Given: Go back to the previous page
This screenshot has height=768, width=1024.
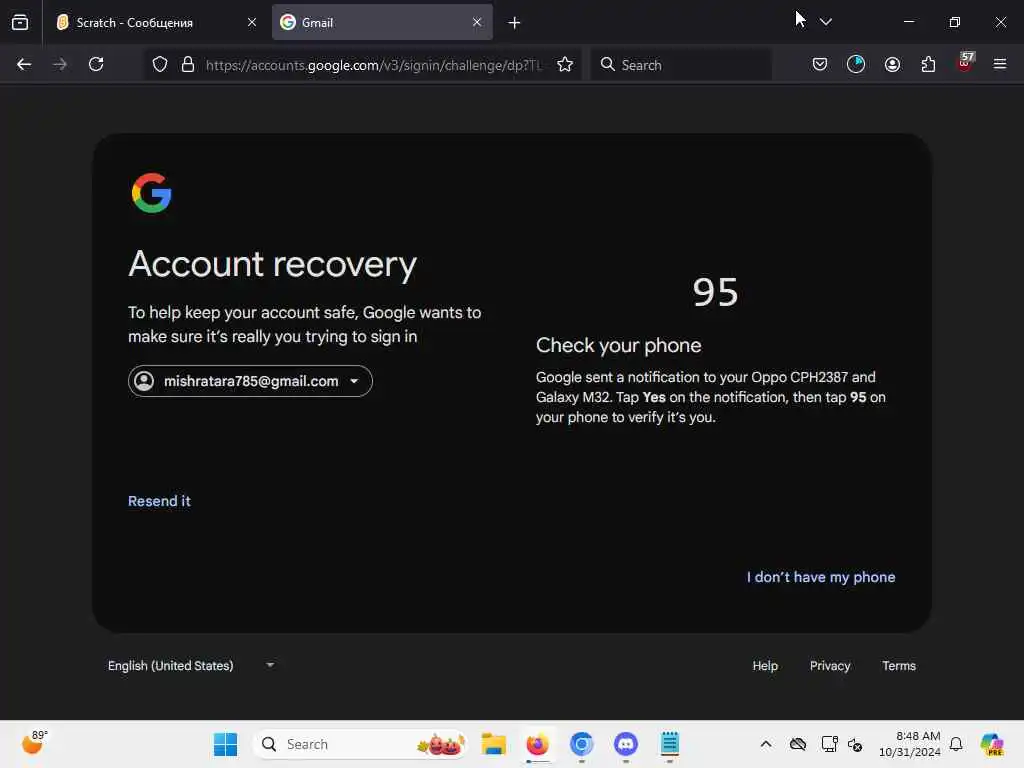Looking at the screenshot, I should (x=24, y=64).
